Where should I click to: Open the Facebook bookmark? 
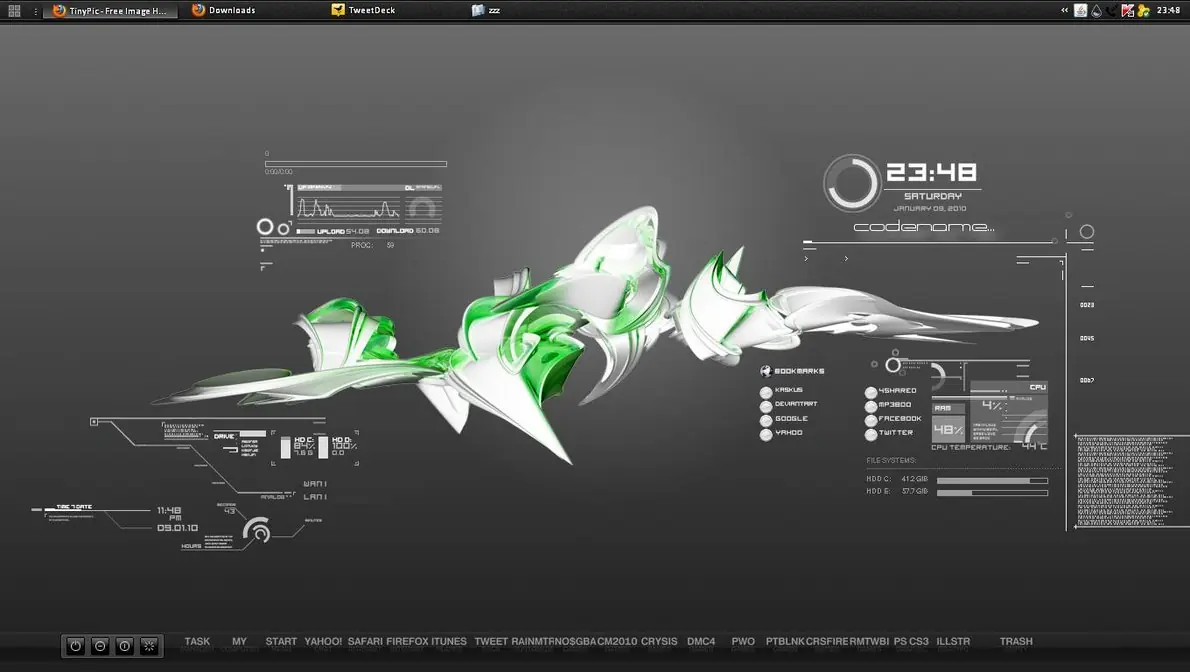(900, 418)
